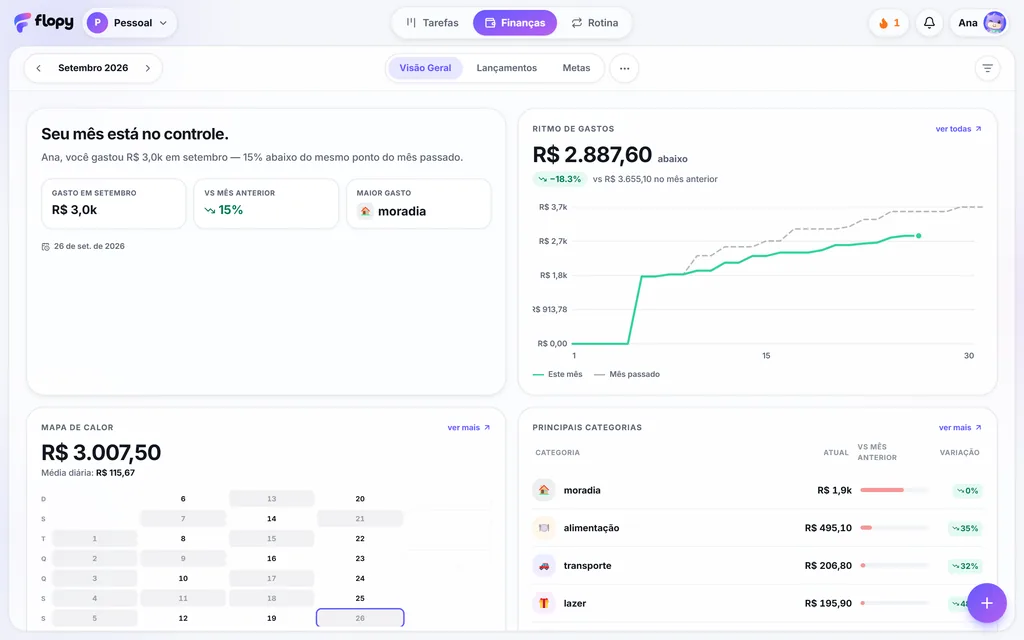
Task: Select day 14 in the heat map
Action: point(272,519)
